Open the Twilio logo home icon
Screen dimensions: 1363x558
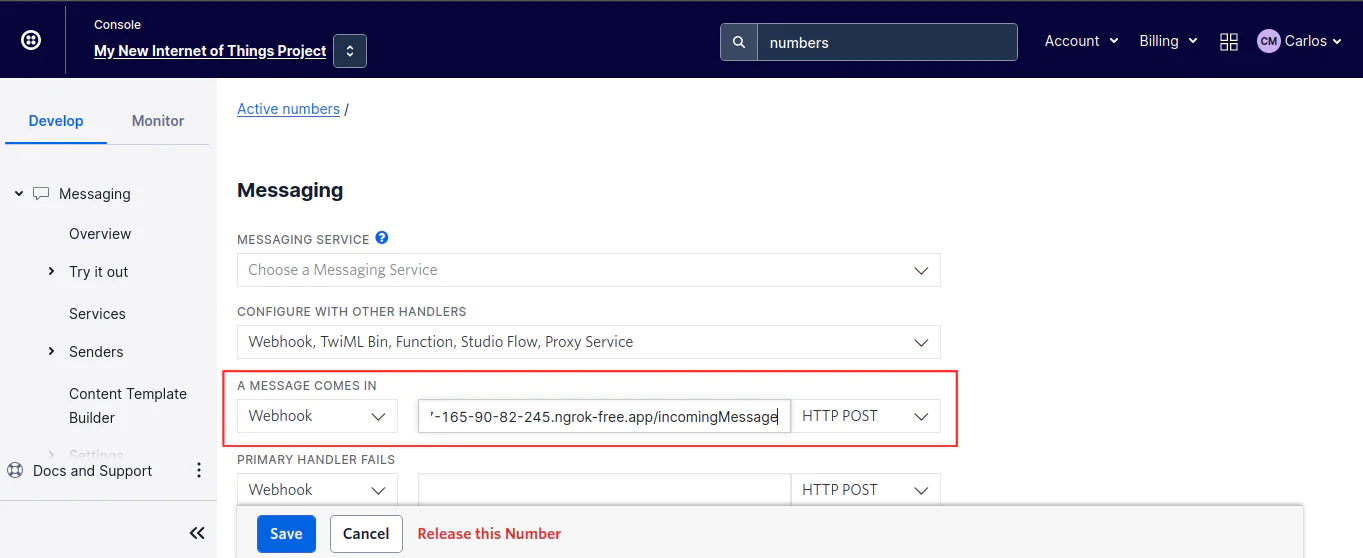pyautogui.click(x=31, y=41)
